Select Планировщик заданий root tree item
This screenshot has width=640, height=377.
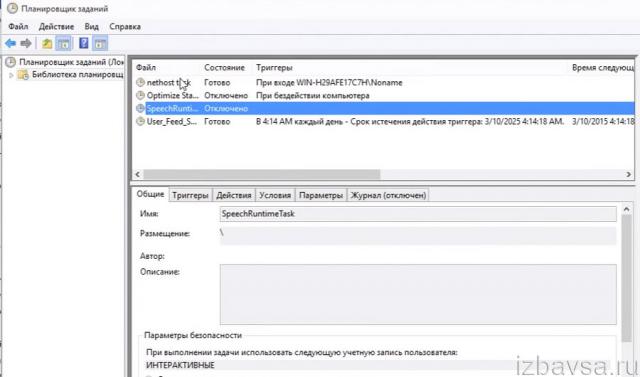71,62
